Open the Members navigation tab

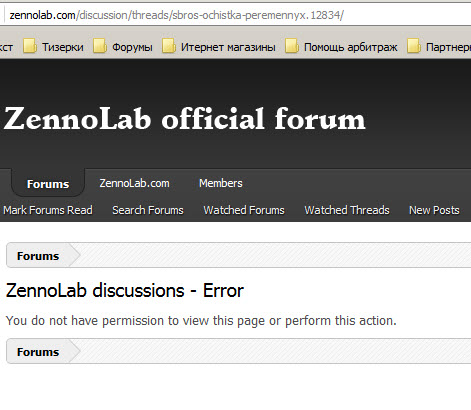tap(221, 183)
